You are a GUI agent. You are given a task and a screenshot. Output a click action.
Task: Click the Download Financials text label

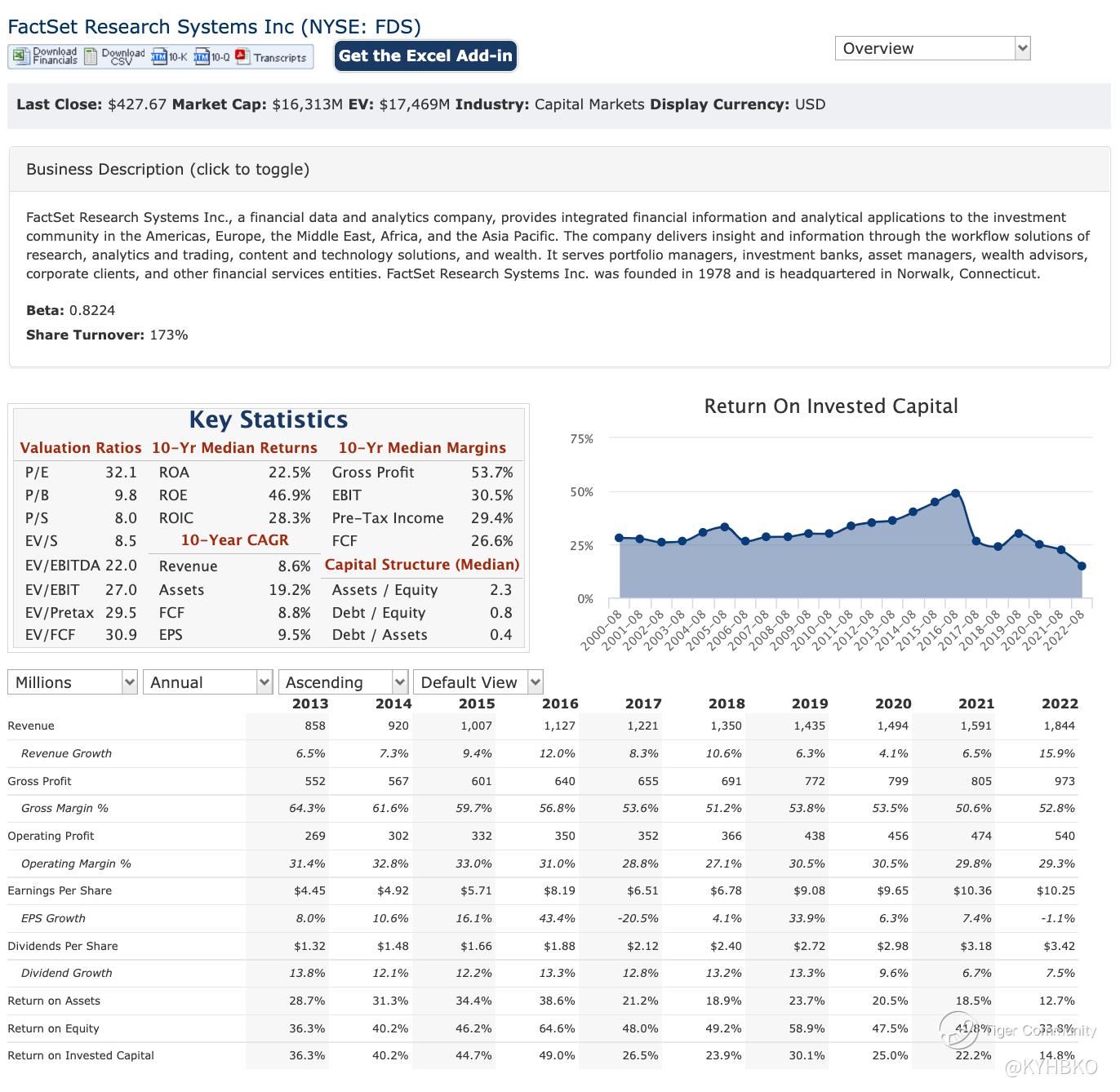(x=55, y=56)
